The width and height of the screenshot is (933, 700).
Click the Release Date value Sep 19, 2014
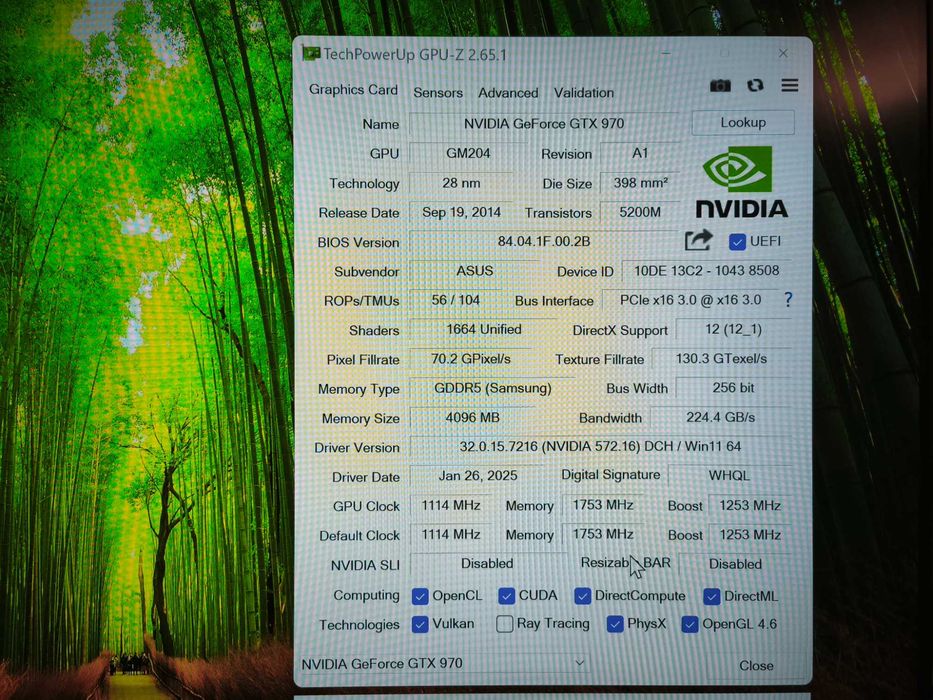pyautogui.click(x=461, y=212)
